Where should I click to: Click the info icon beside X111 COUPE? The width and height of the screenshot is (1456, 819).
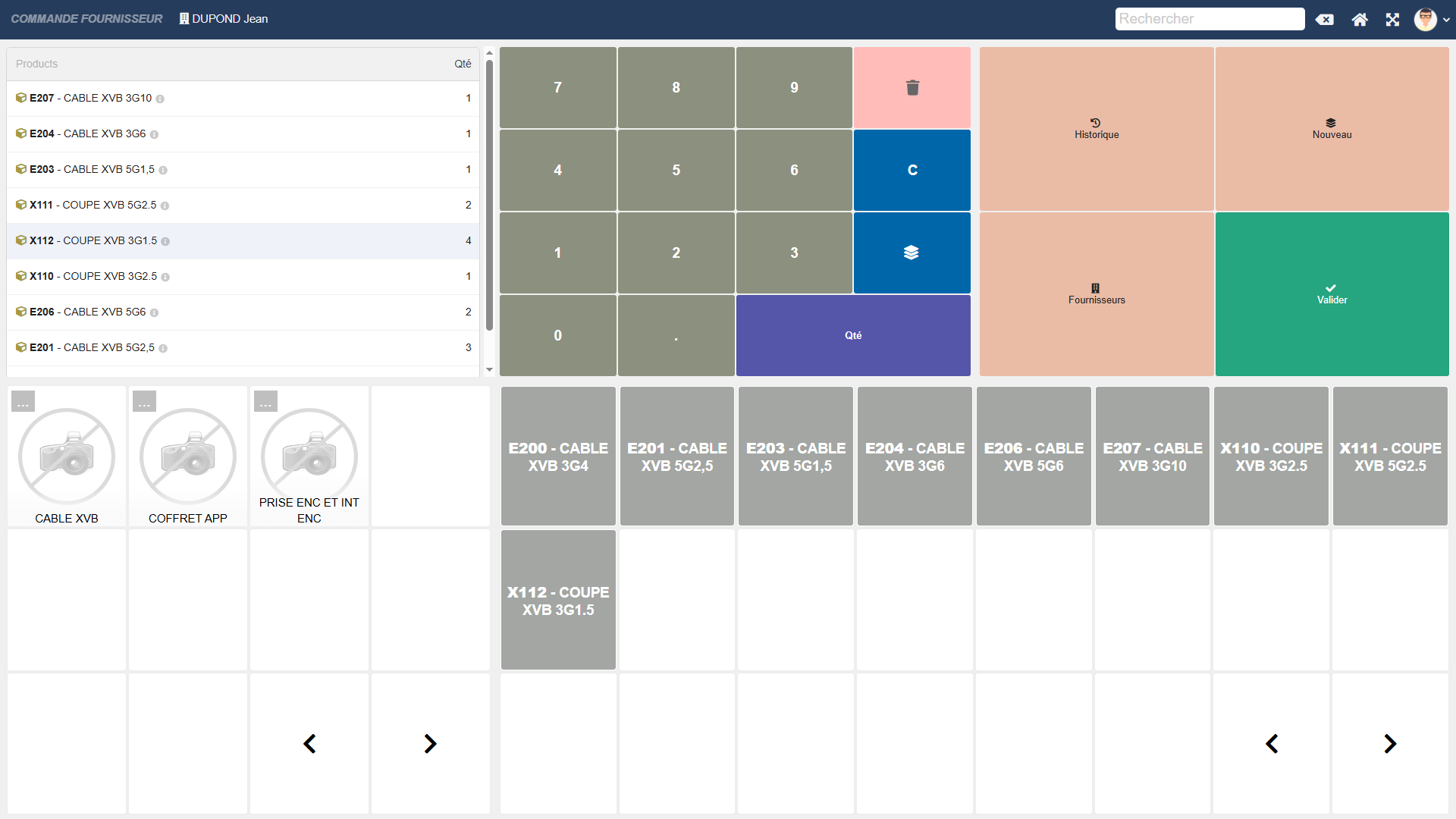pos(165,206)
